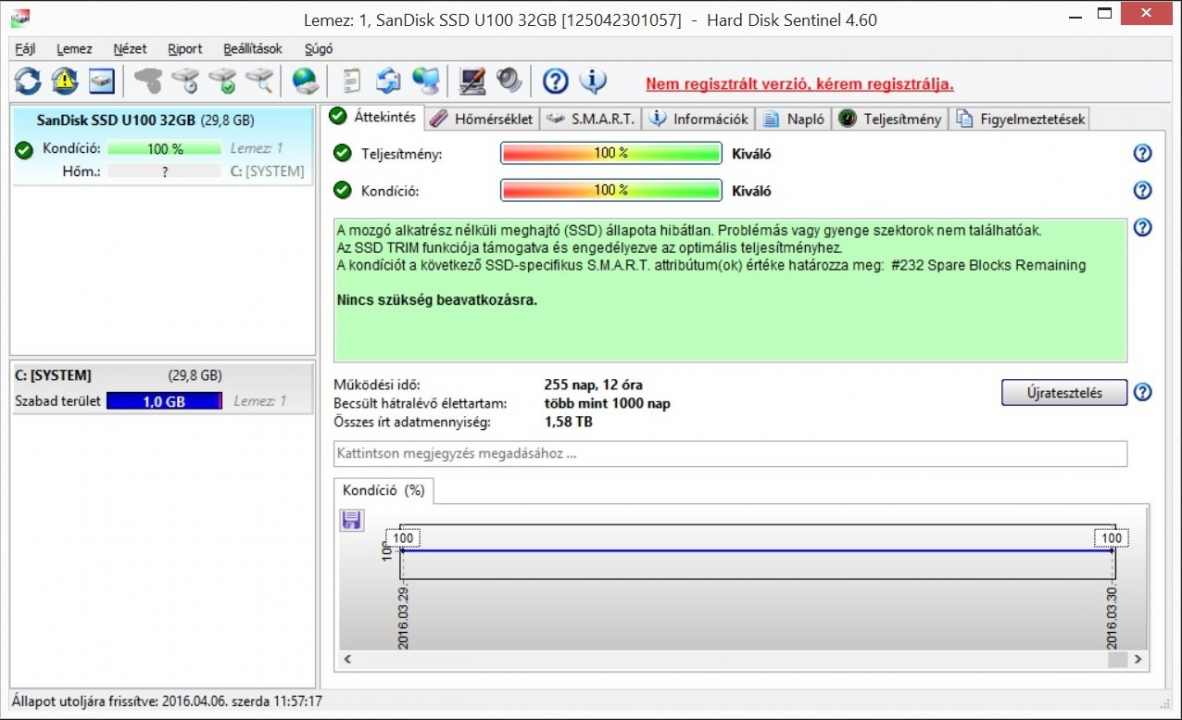Click the 1,58 TB written data value
The width and height of the screenshot is (1182, 720).
(568, 421)
